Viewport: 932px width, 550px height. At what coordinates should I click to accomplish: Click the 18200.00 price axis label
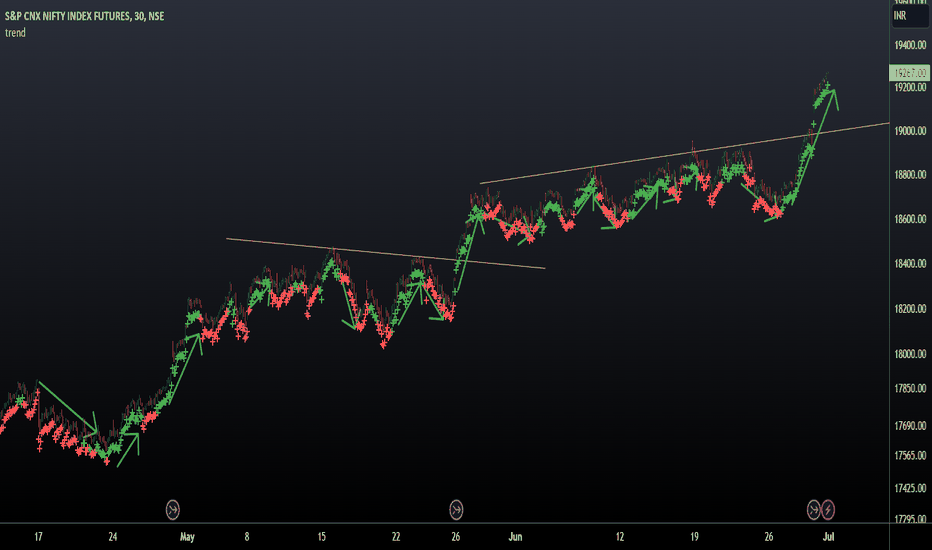(x=910, y=309)
